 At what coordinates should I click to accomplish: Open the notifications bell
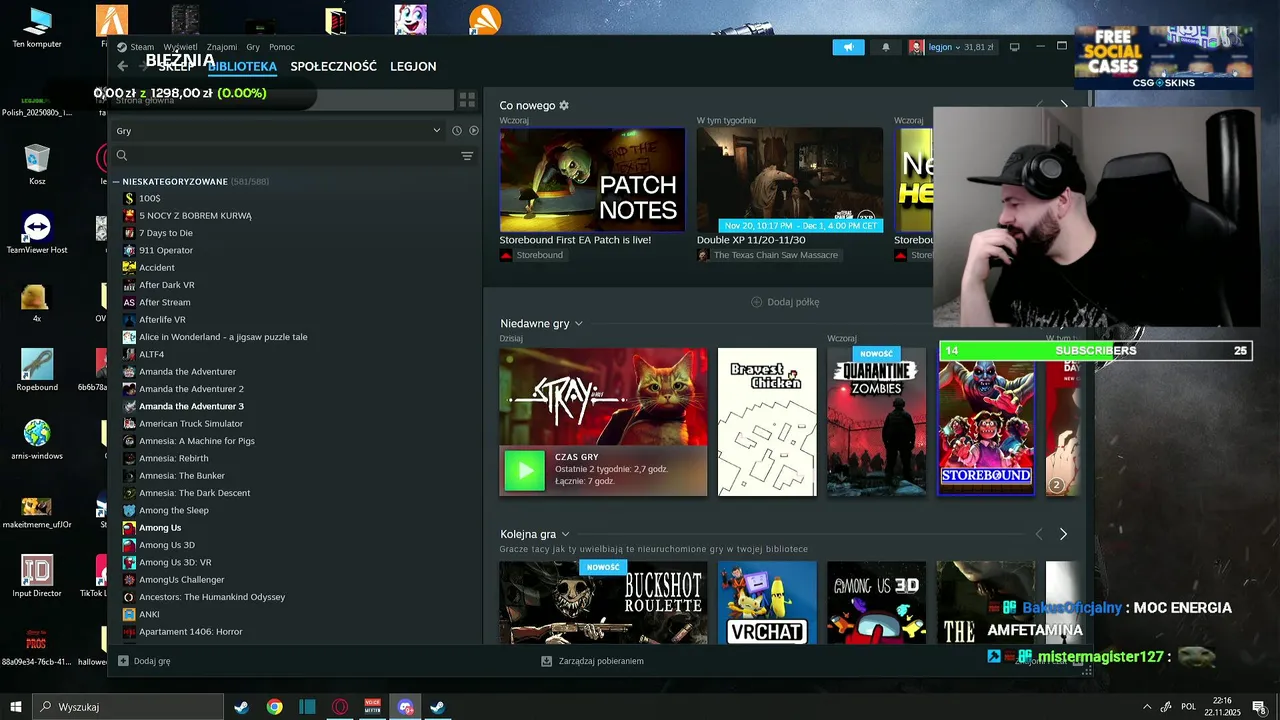885,47
